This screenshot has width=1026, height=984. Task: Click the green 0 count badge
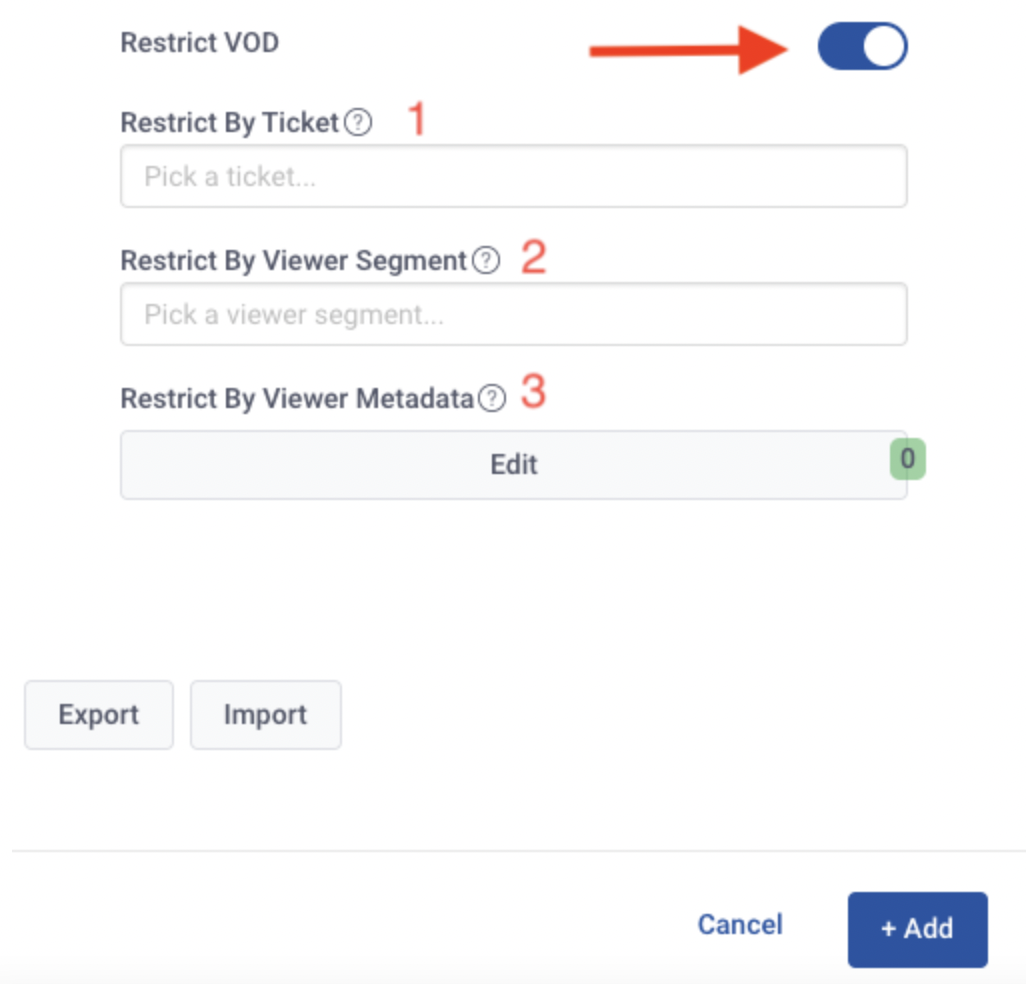pos(908,459)
